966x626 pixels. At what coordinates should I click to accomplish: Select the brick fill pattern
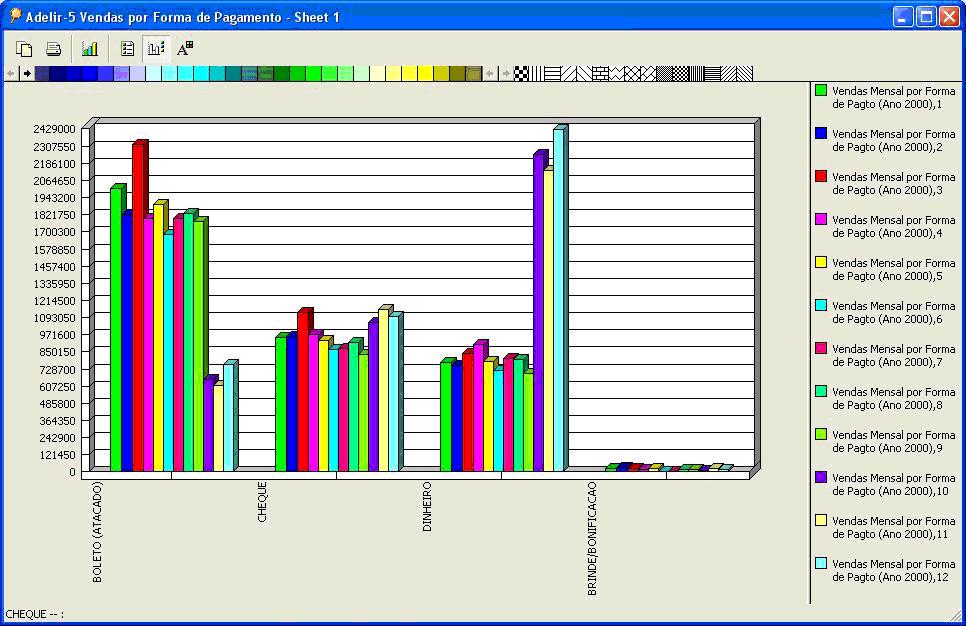coord(600,73)
